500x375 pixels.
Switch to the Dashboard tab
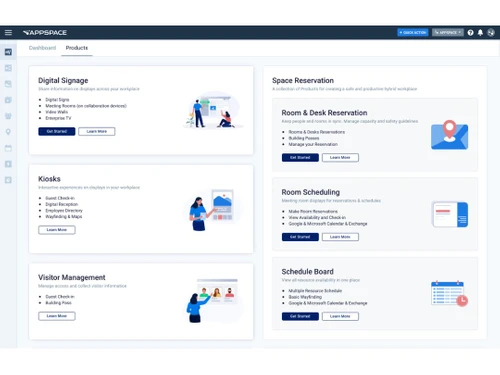coord(42,48)
